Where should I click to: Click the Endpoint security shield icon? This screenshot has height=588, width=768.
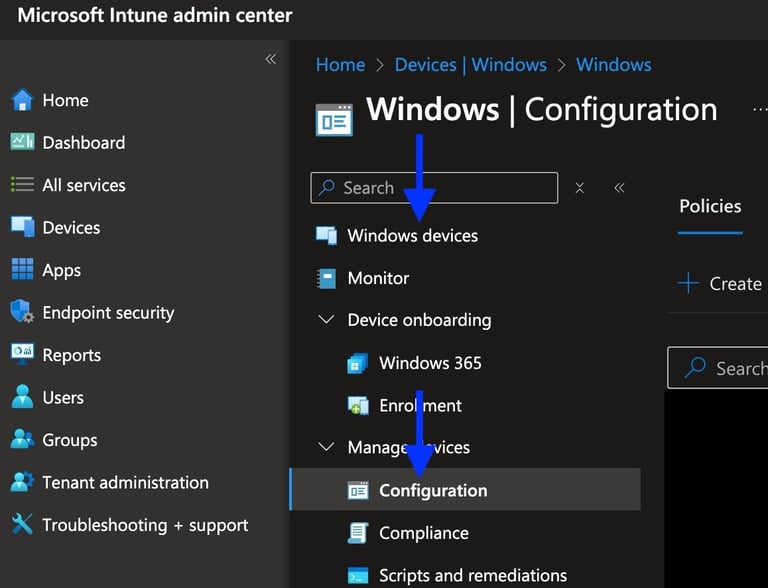pyautogui.click(x=22, y=312)
